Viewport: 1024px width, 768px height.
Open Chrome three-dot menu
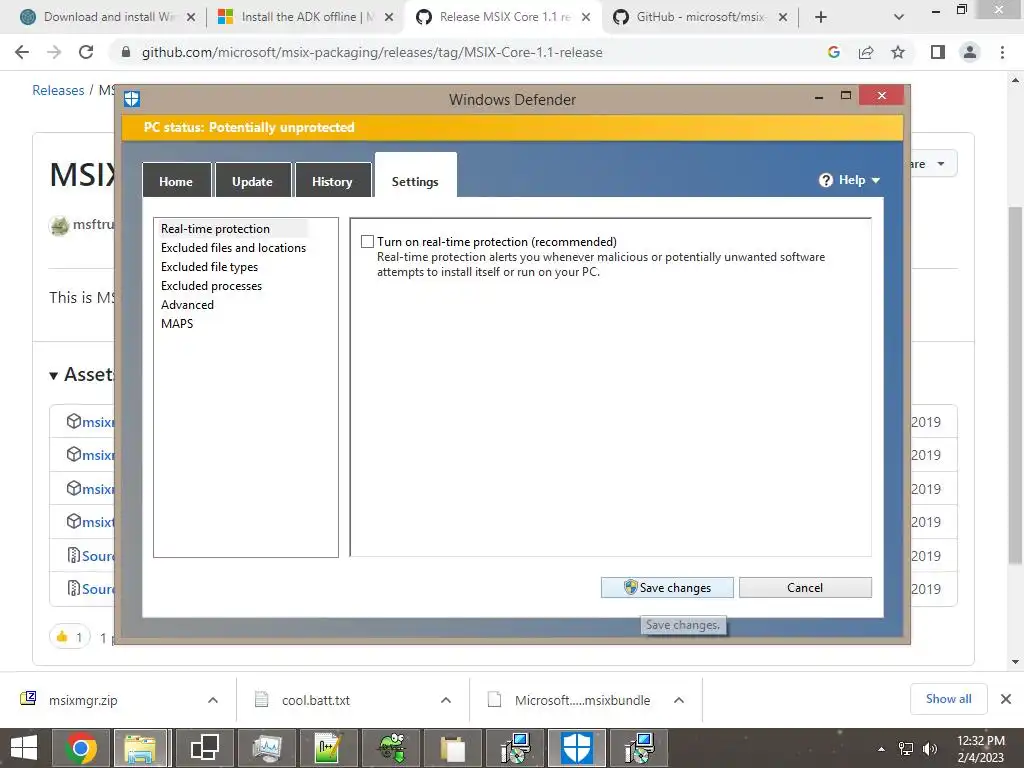coord(1002,52)
